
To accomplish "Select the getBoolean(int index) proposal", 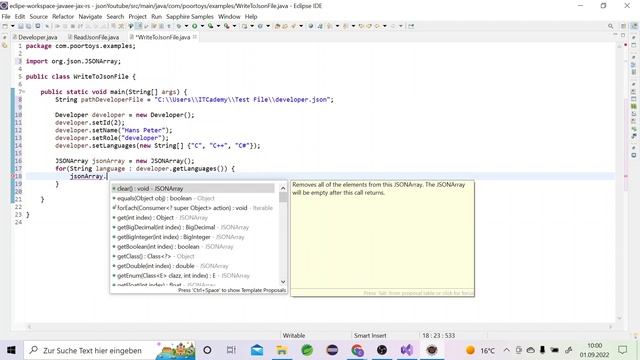I will coord(193,247).
